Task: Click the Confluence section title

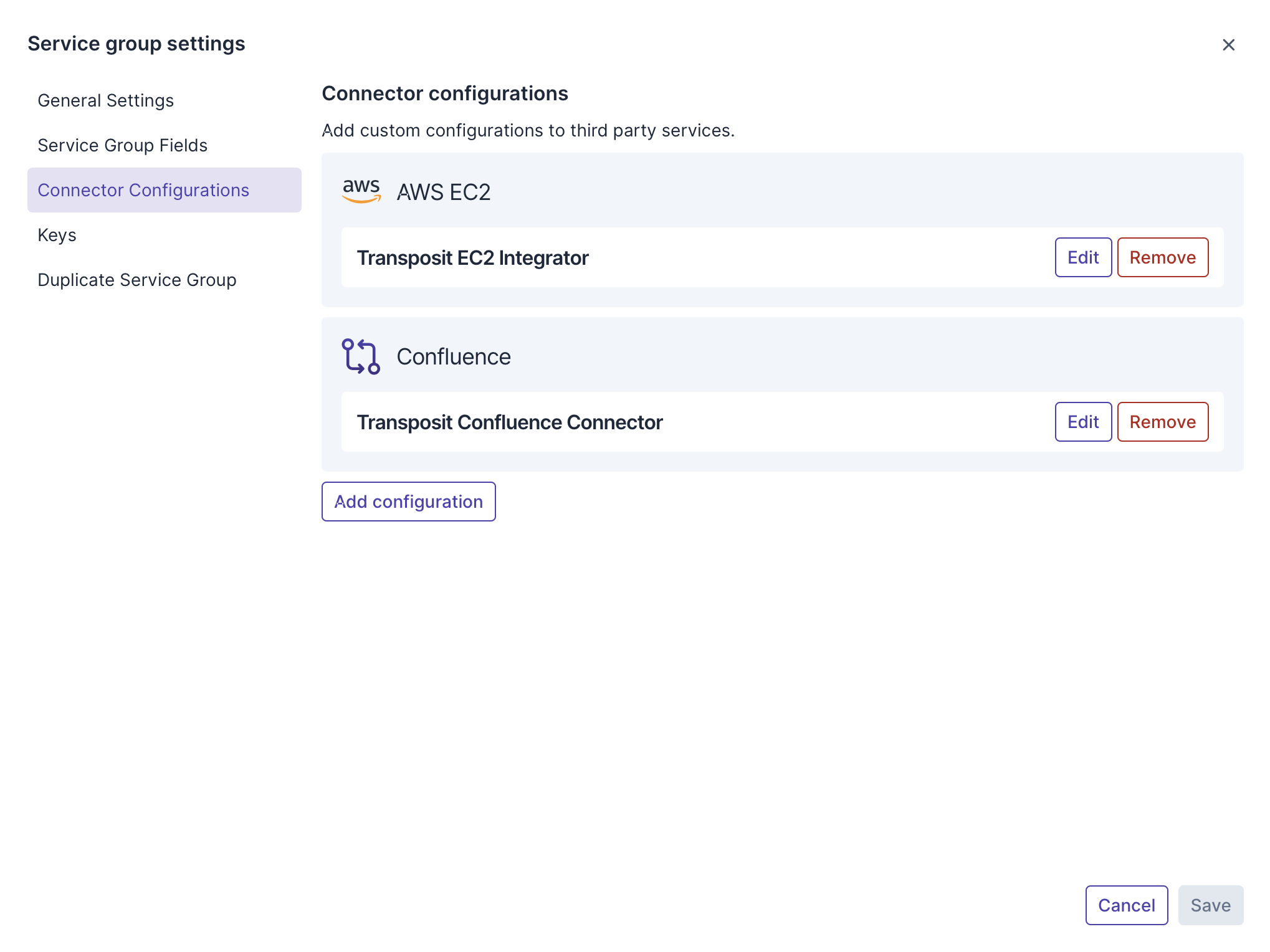Action: tap(453, 356)
